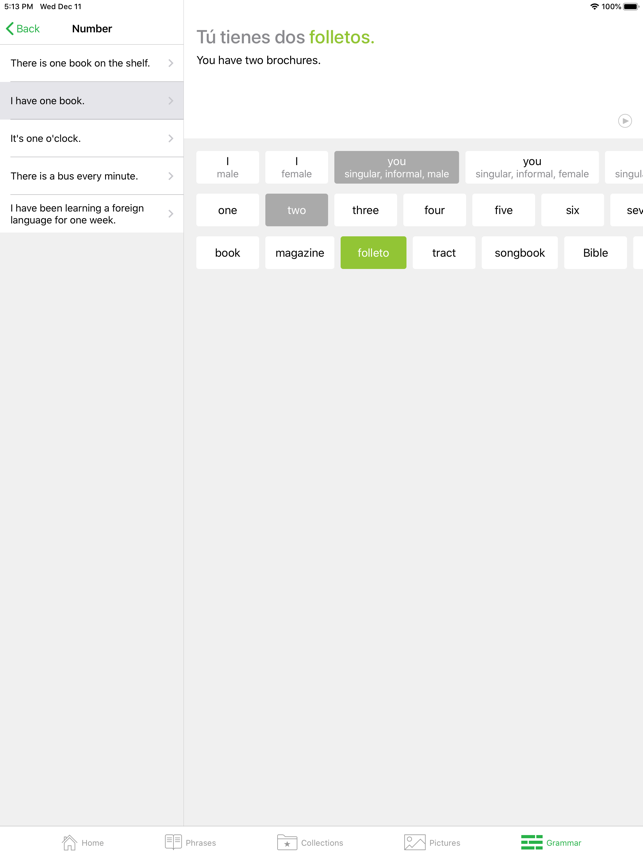Open the Pictures tab
Image resolution: width=643 pixels, height=858 pixels.
coord(432,842)
